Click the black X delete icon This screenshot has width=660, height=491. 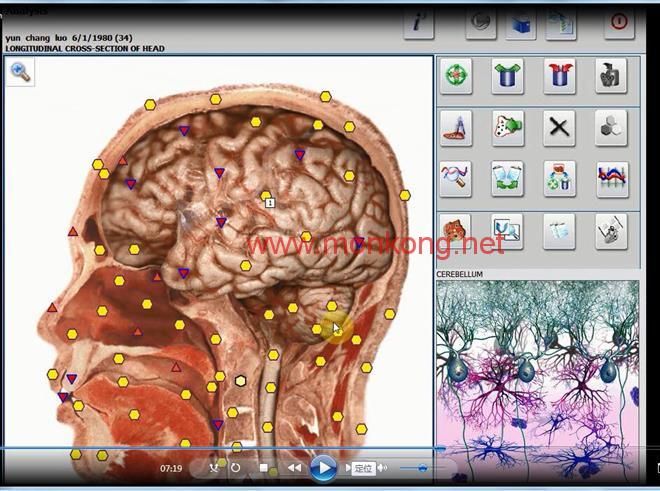(x=559, y=128)
